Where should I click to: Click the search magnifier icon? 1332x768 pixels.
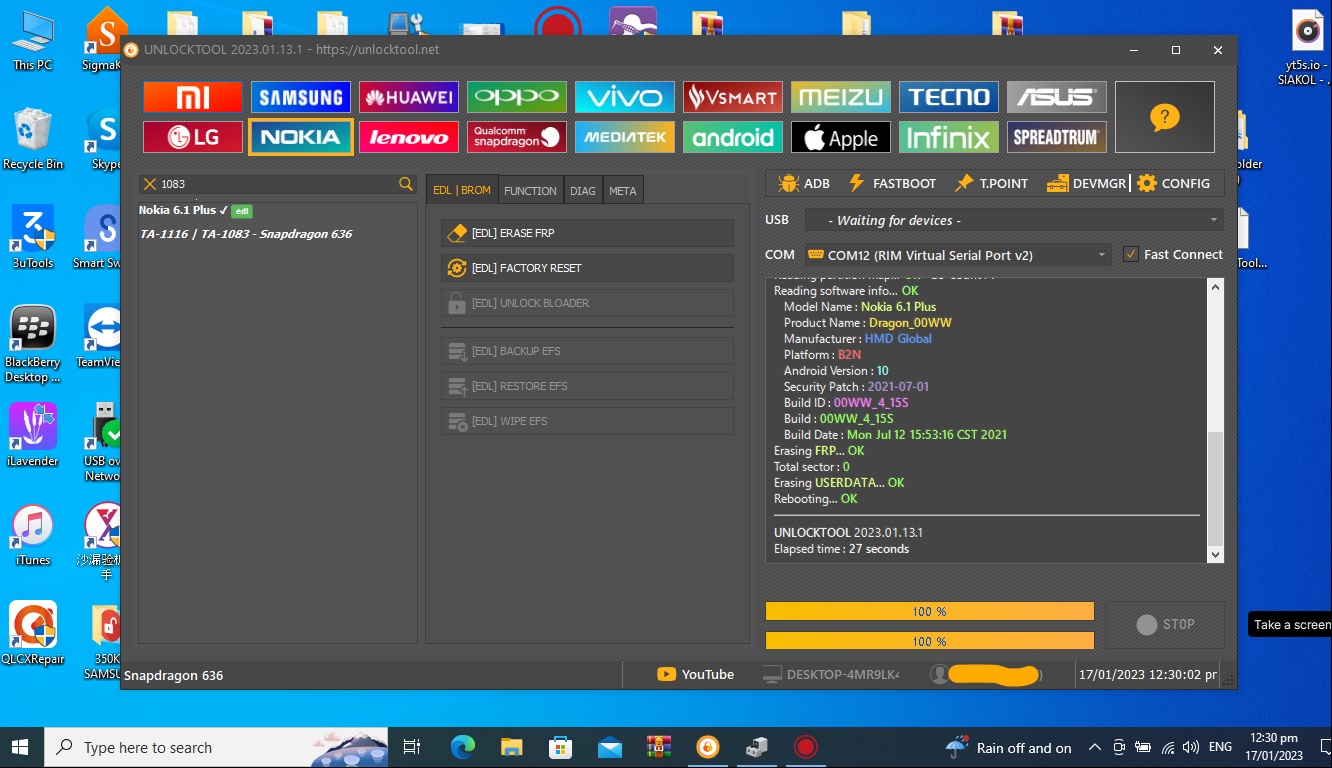tap(406, 184)
